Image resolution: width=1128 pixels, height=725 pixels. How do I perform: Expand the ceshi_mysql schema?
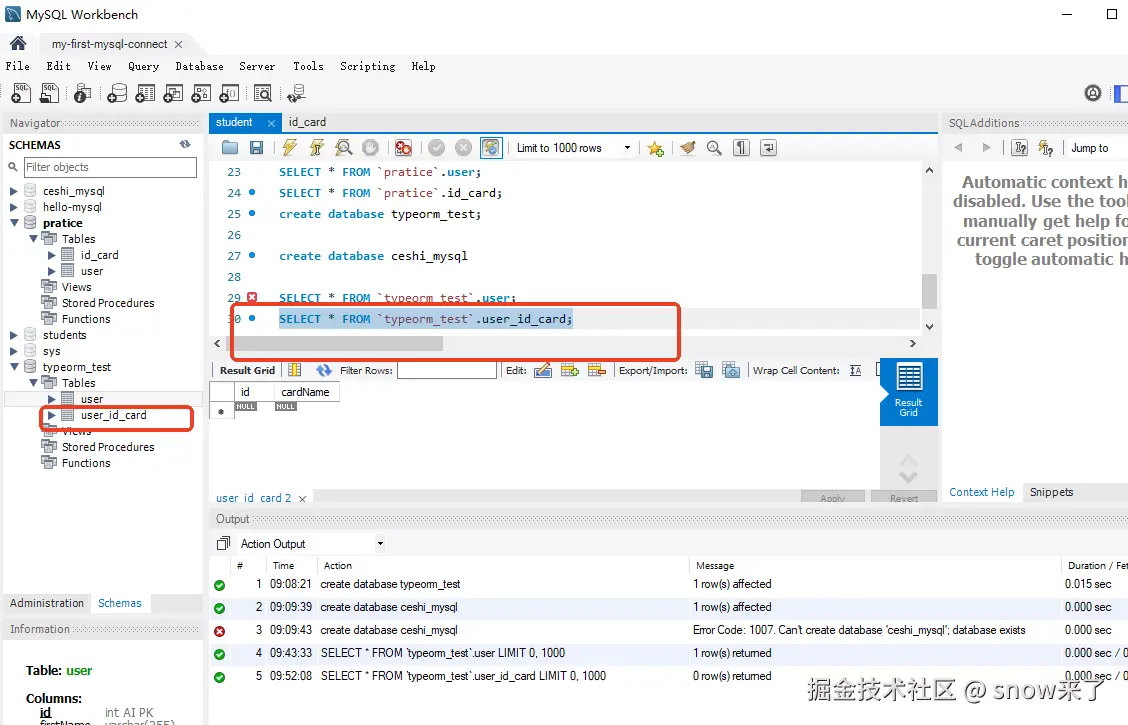[14, 191]
